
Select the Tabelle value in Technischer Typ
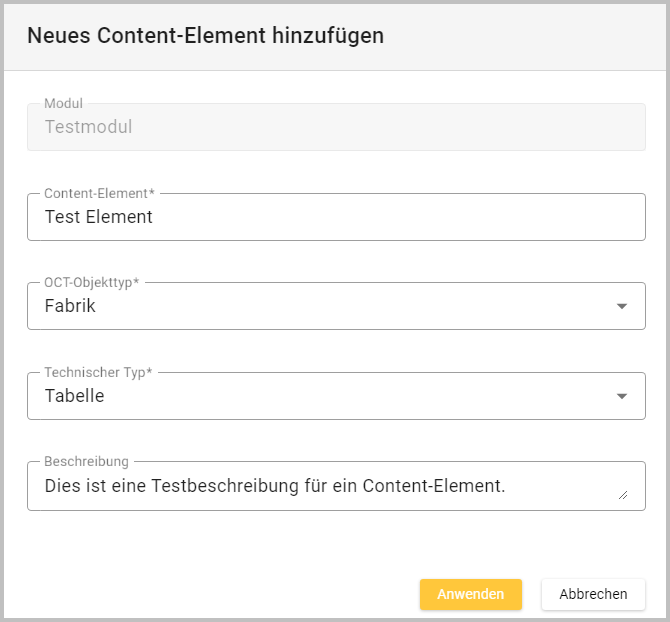click(75, 396)
